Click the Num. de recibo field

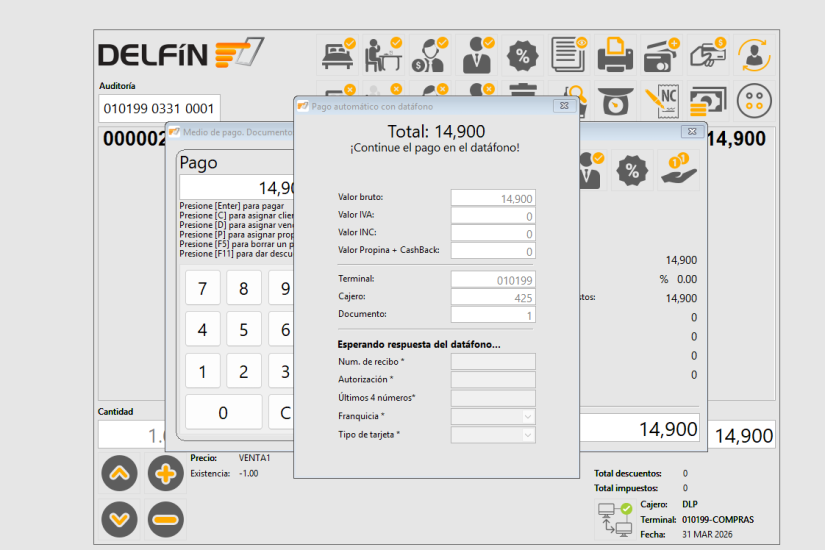[493, 361]
